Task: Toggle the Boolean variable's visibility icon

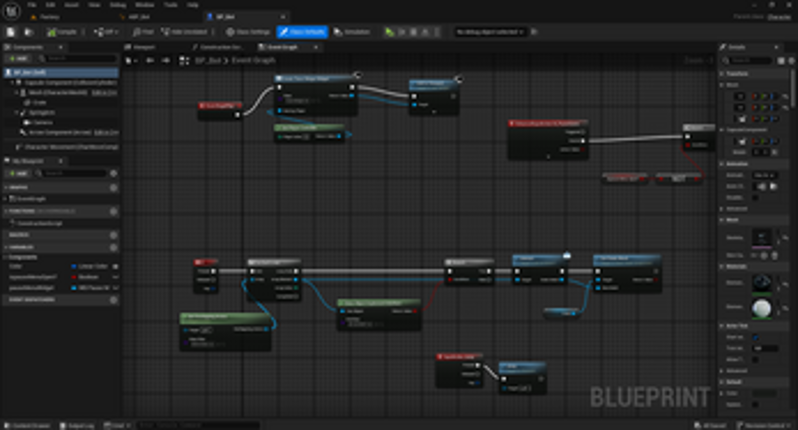Action: pyautogui.click(x=114, y=276)
